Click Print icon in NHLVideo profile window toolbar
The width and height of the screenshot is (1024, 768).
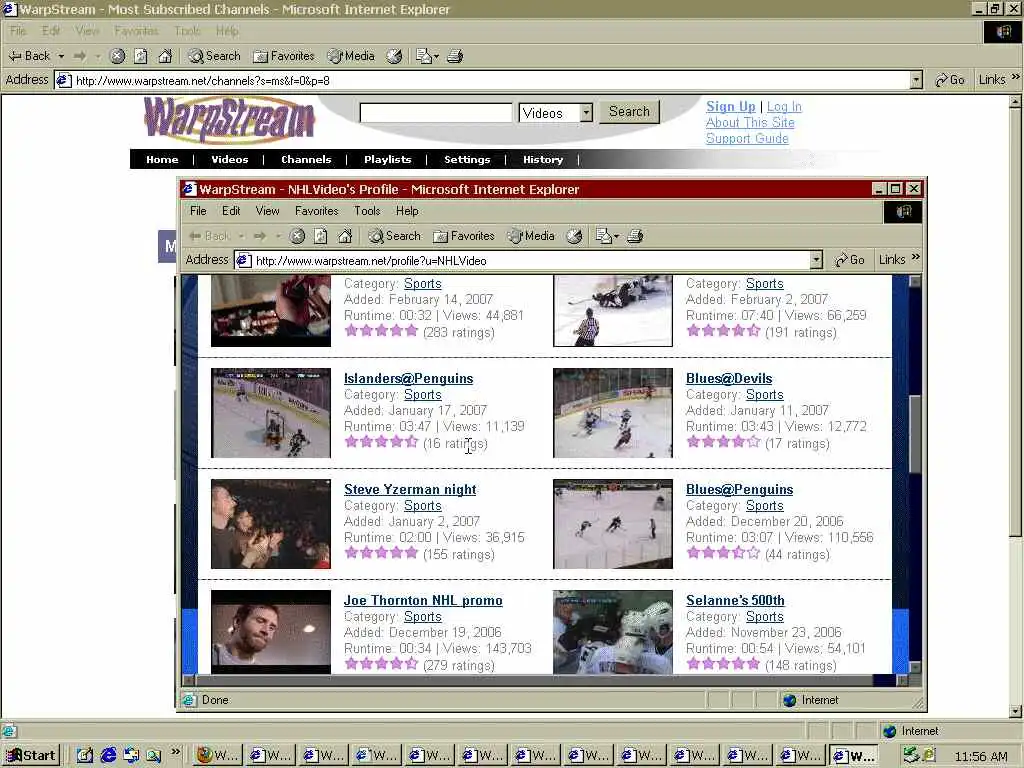pyautogui.click(x=635, y=236)
